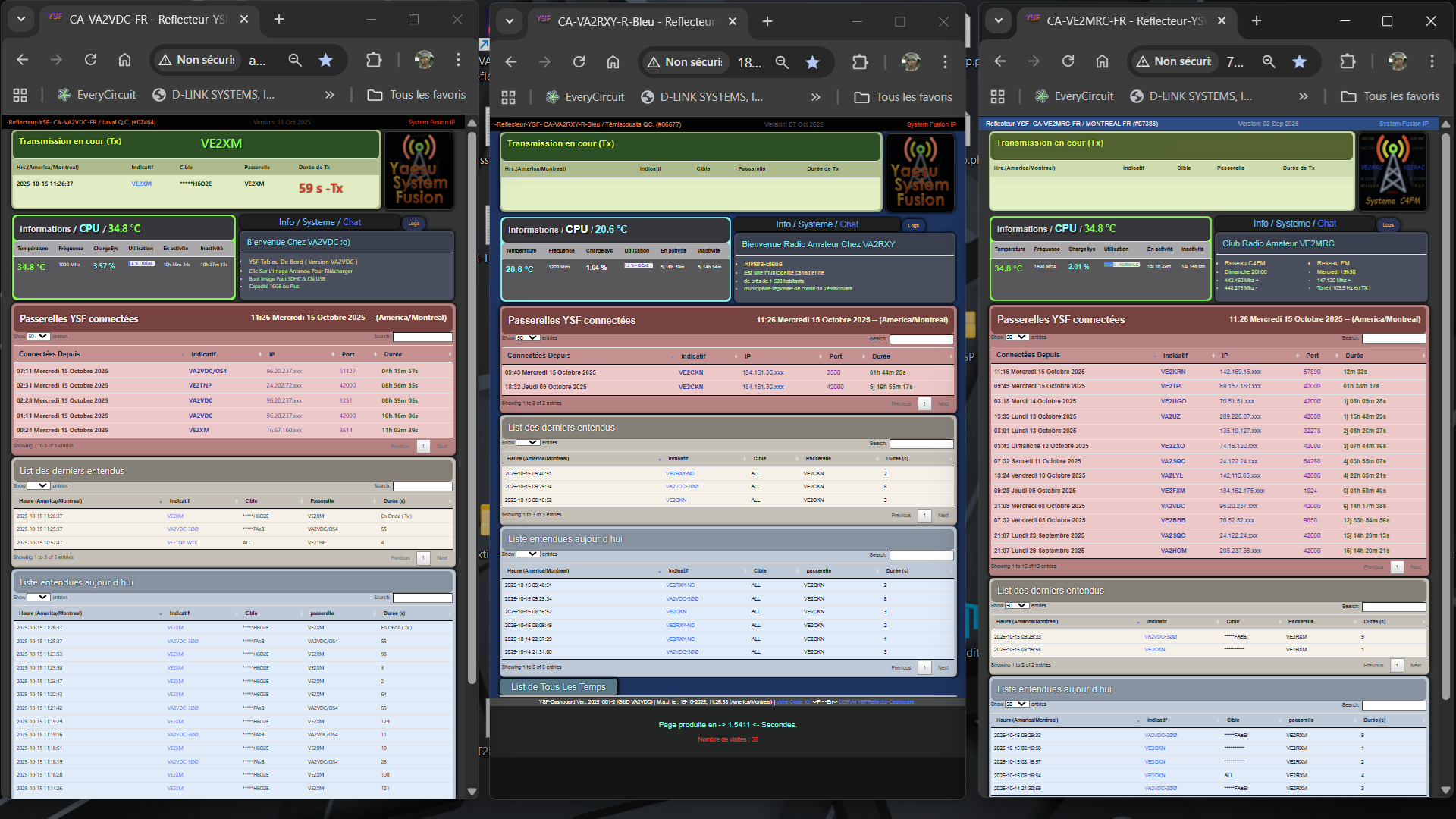Expand bookmarks overflow chevron in right window

pos(1303,96)
